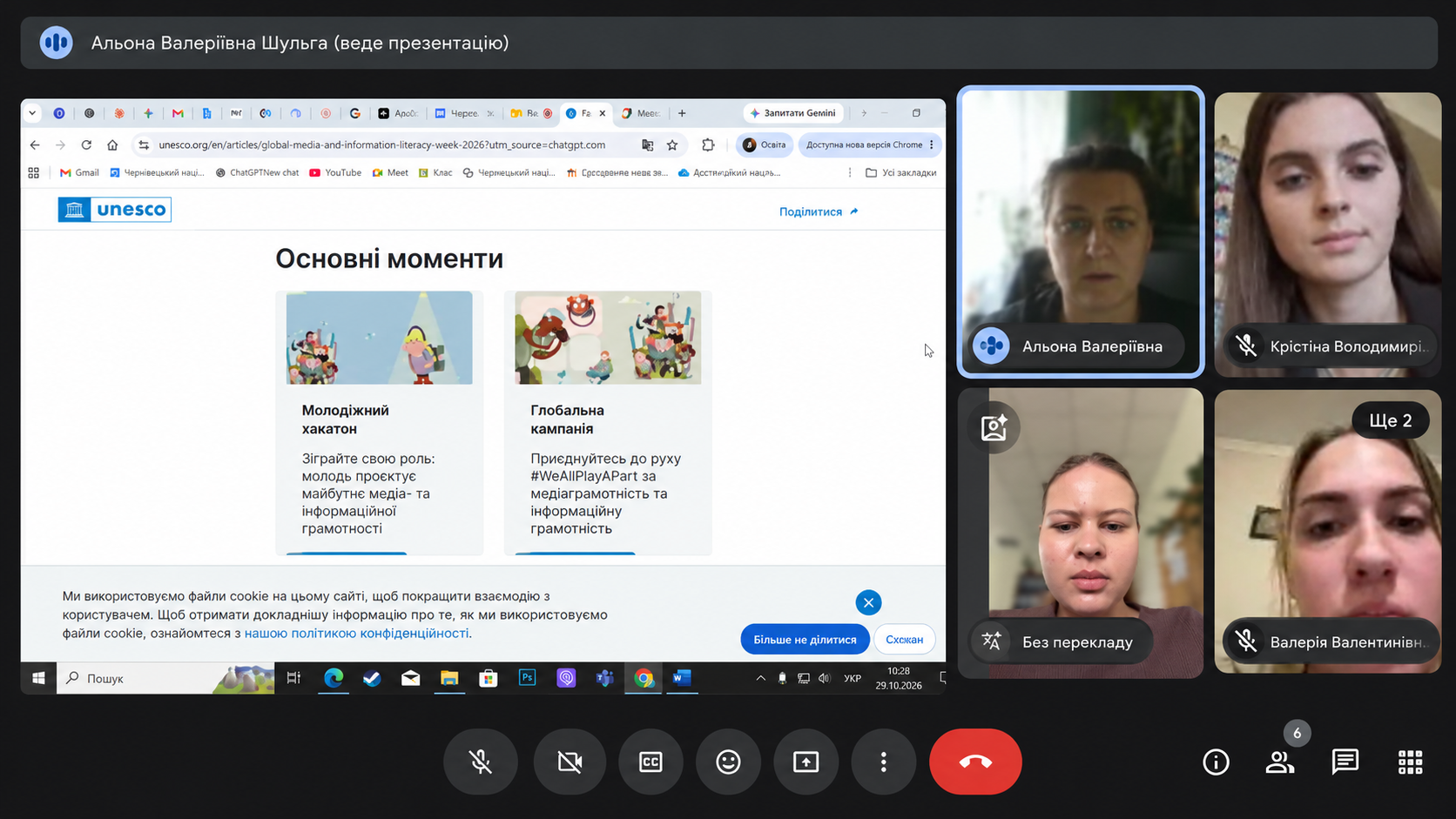Leave the call with red hang-up button
Image resolution: width=1456 pixels, height=819 pixels.
click(x=975, y=762)
